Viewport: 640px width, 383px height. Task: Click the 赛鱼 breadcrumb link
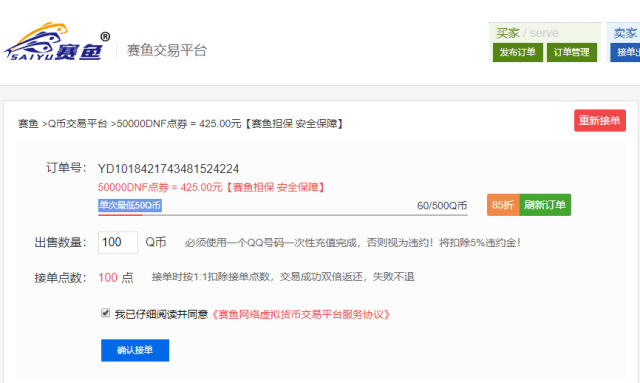tap(28, 123)
